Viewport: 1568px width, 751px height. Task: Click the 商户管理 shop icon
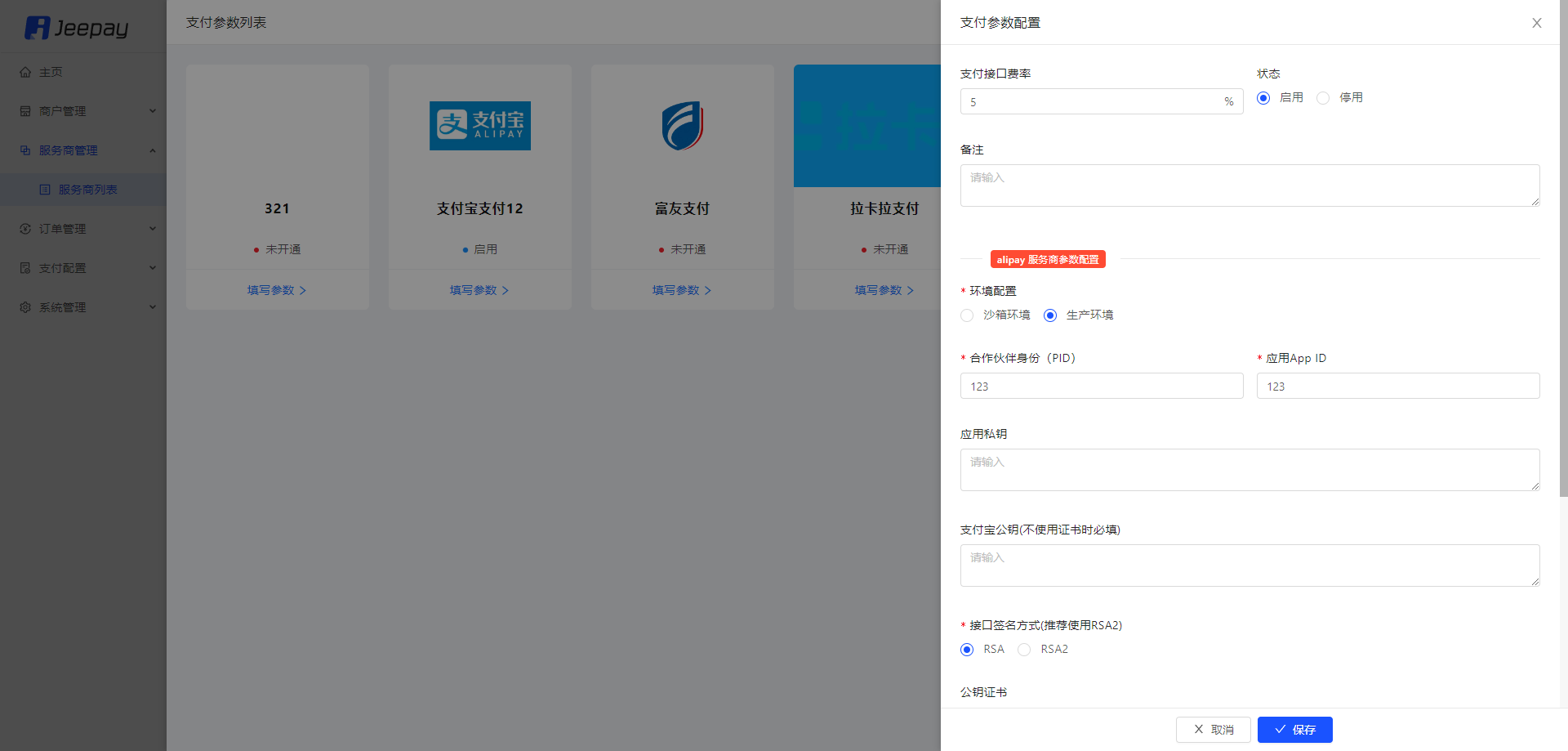pyautogui.click(x=25, y=111)
